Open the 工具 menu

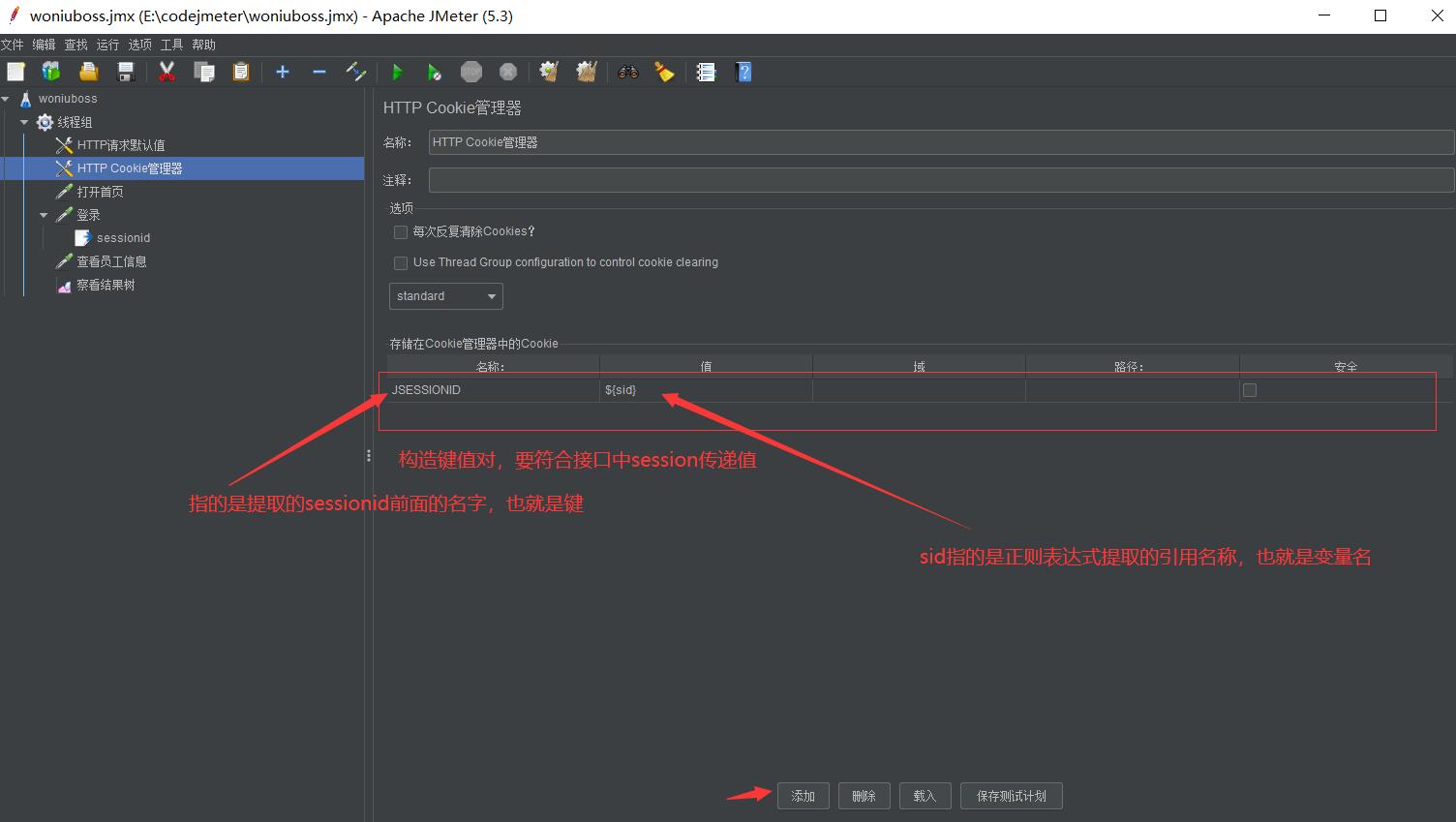click(x=171, y=45)
